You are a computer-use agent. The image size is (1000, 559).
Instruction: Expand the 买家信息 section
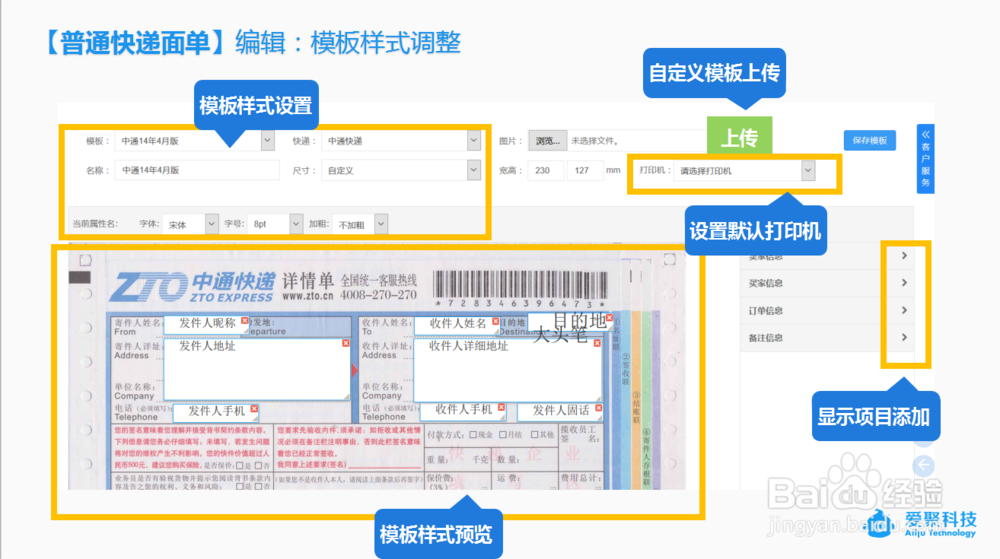(x=827, y=283)
